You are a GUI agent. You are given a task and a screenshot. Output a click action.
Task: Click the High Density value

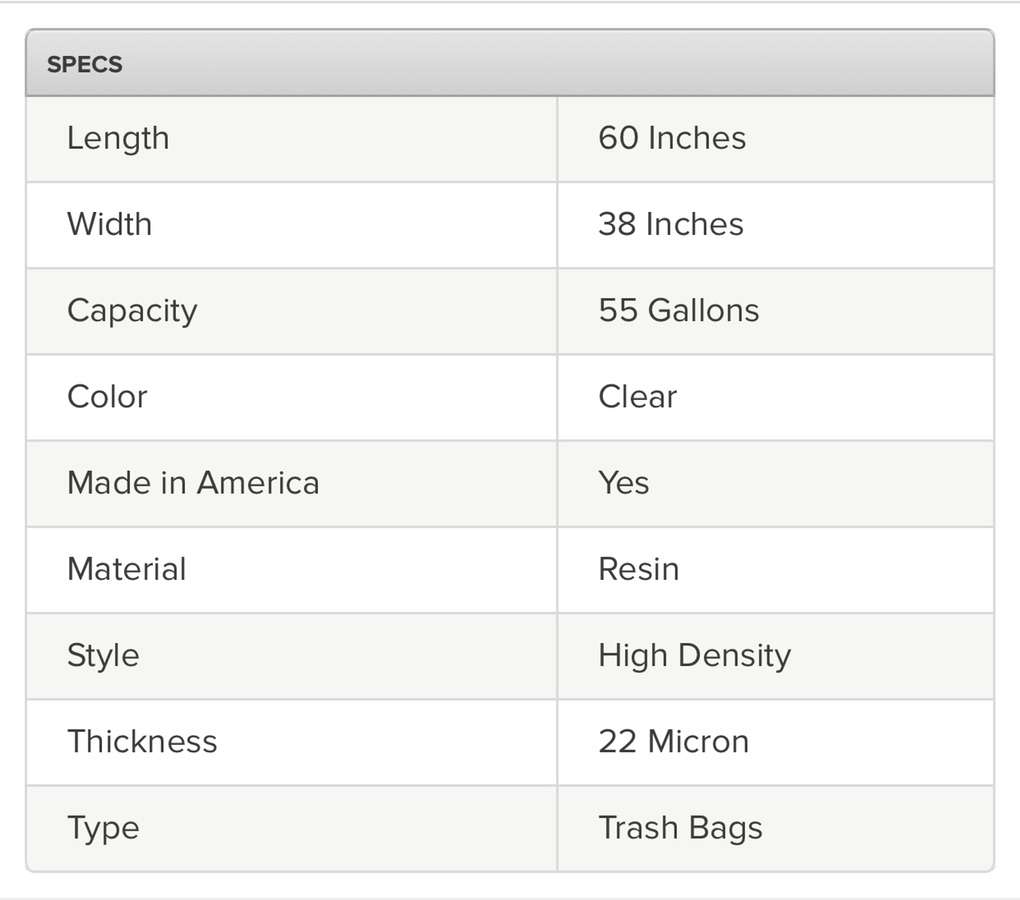tap(695, 655)
